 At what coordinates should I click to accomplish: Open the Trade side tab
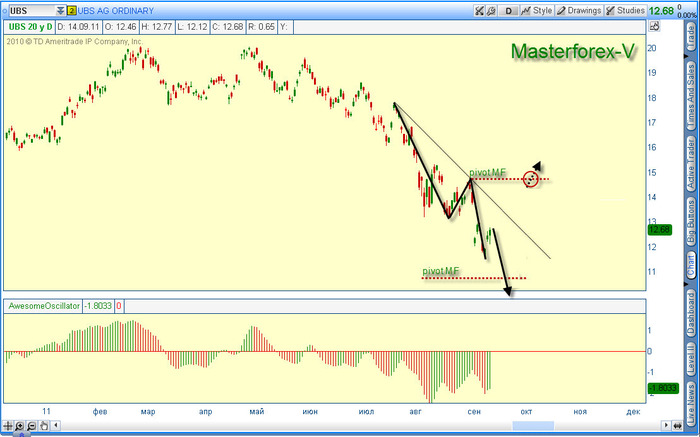pyautogui.click(x=690, y=36)
